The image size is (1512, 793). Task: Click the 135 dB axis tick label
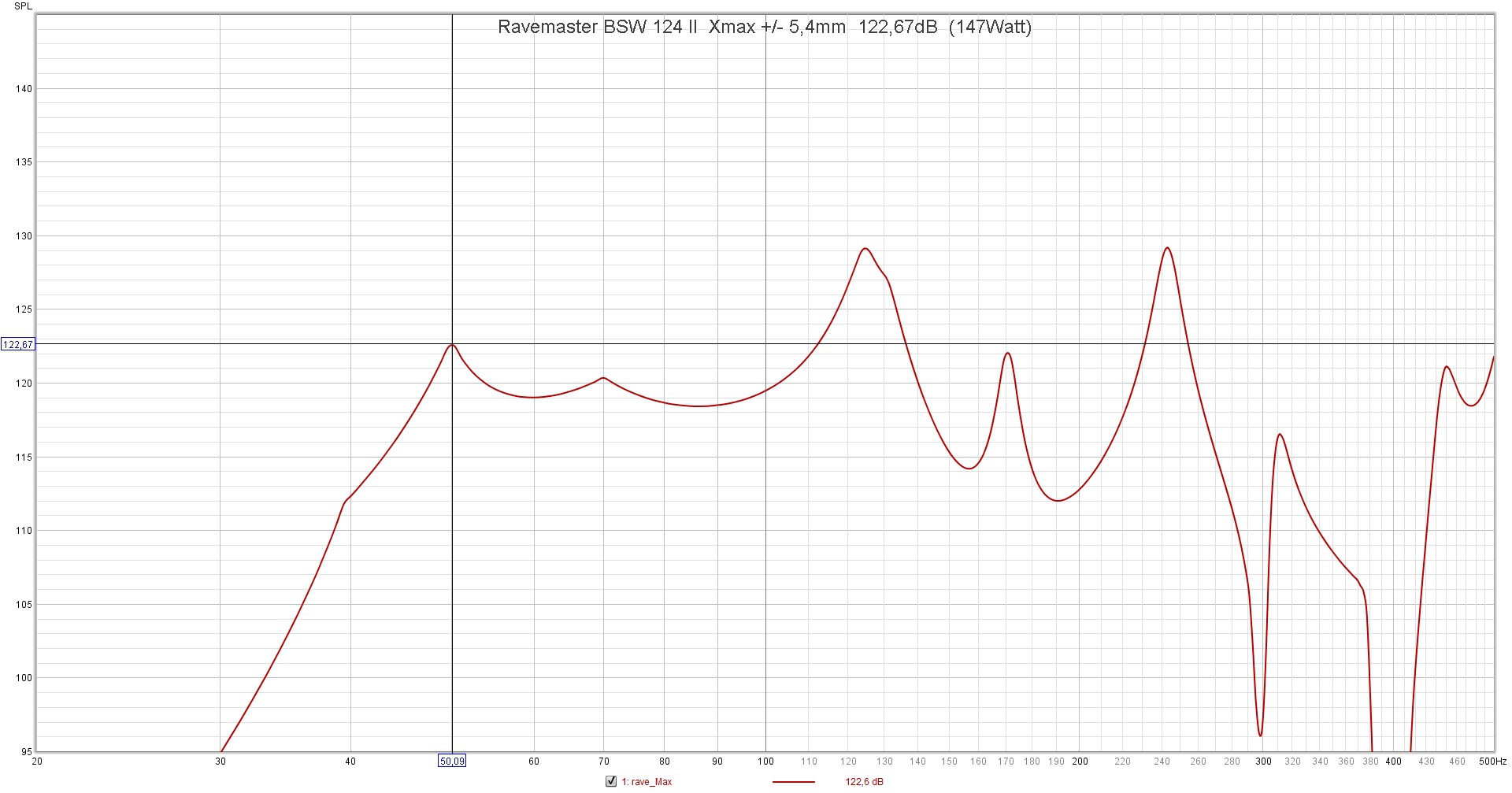[x=24, y=162]
